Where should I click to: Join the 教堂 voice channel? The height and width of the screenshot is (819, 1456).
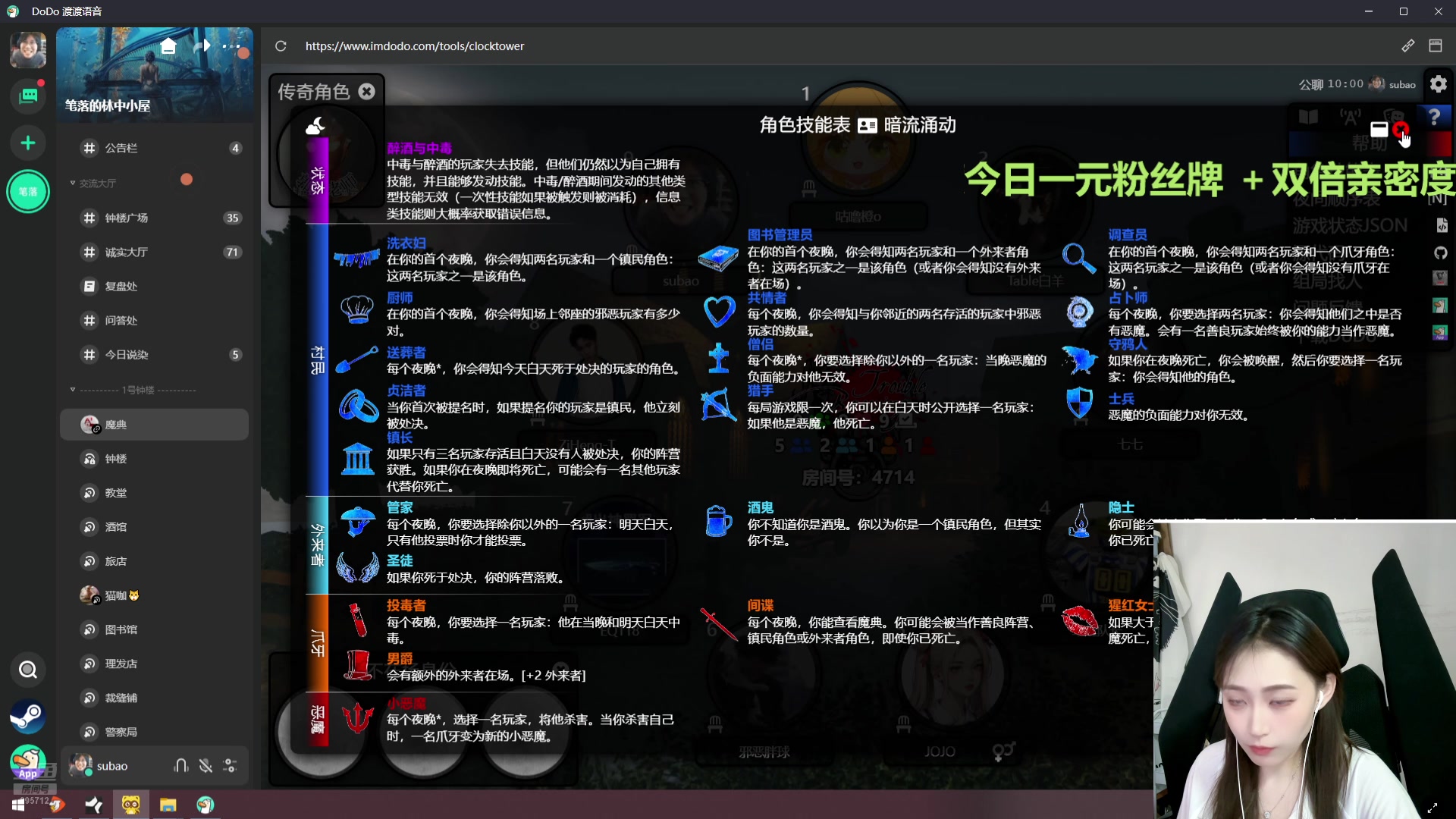[x=154, y=493]
